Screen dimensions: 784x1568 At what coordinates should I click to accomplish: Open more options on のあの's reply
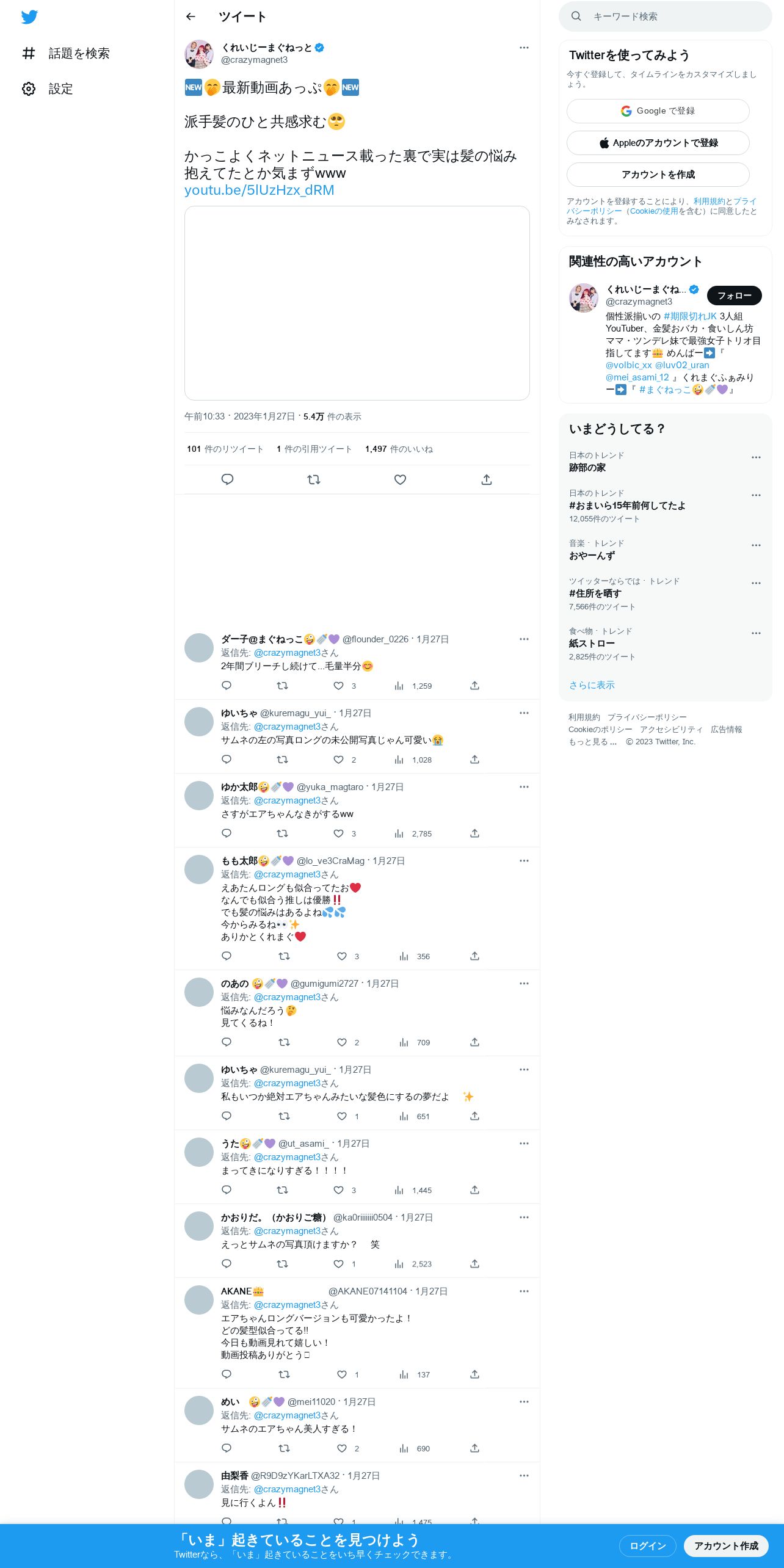[x=524, y=984]
